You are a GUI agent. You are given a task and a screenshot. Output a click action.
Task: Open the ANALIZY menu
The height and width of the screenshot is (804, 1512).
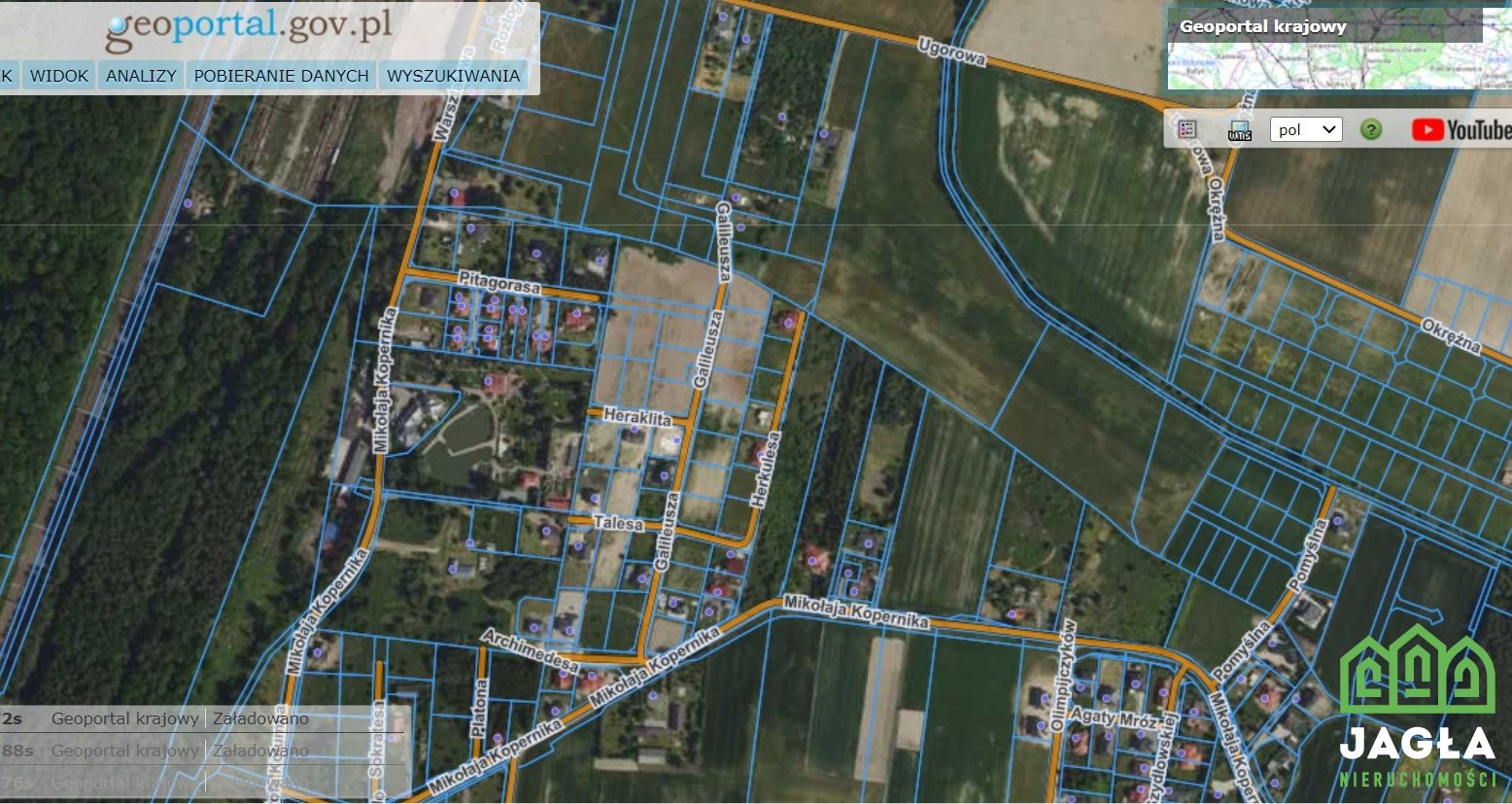click(x=141, y=75)
